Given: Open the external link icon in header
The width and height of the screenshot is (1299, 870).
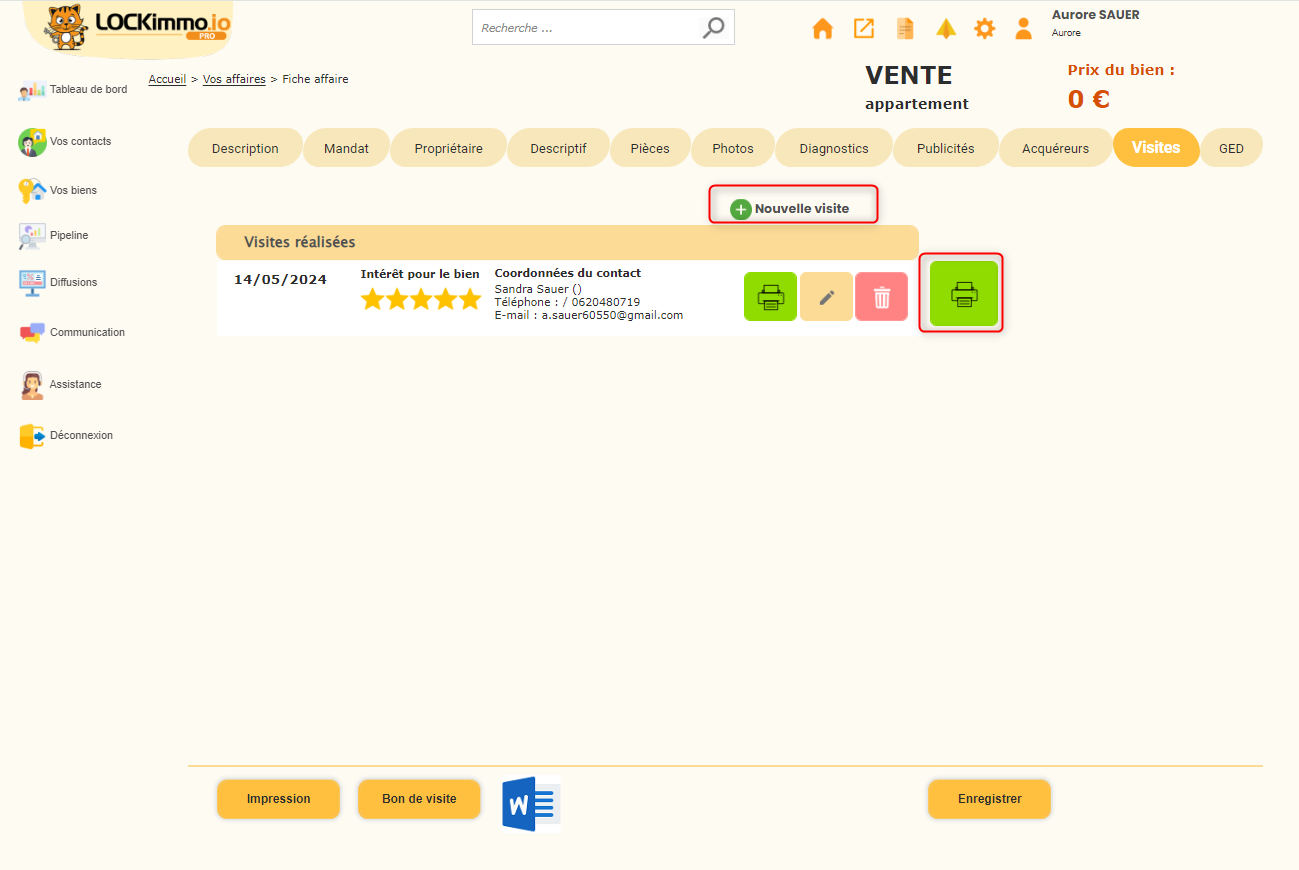Looking at the screenshot, I should tap(863, 29).
